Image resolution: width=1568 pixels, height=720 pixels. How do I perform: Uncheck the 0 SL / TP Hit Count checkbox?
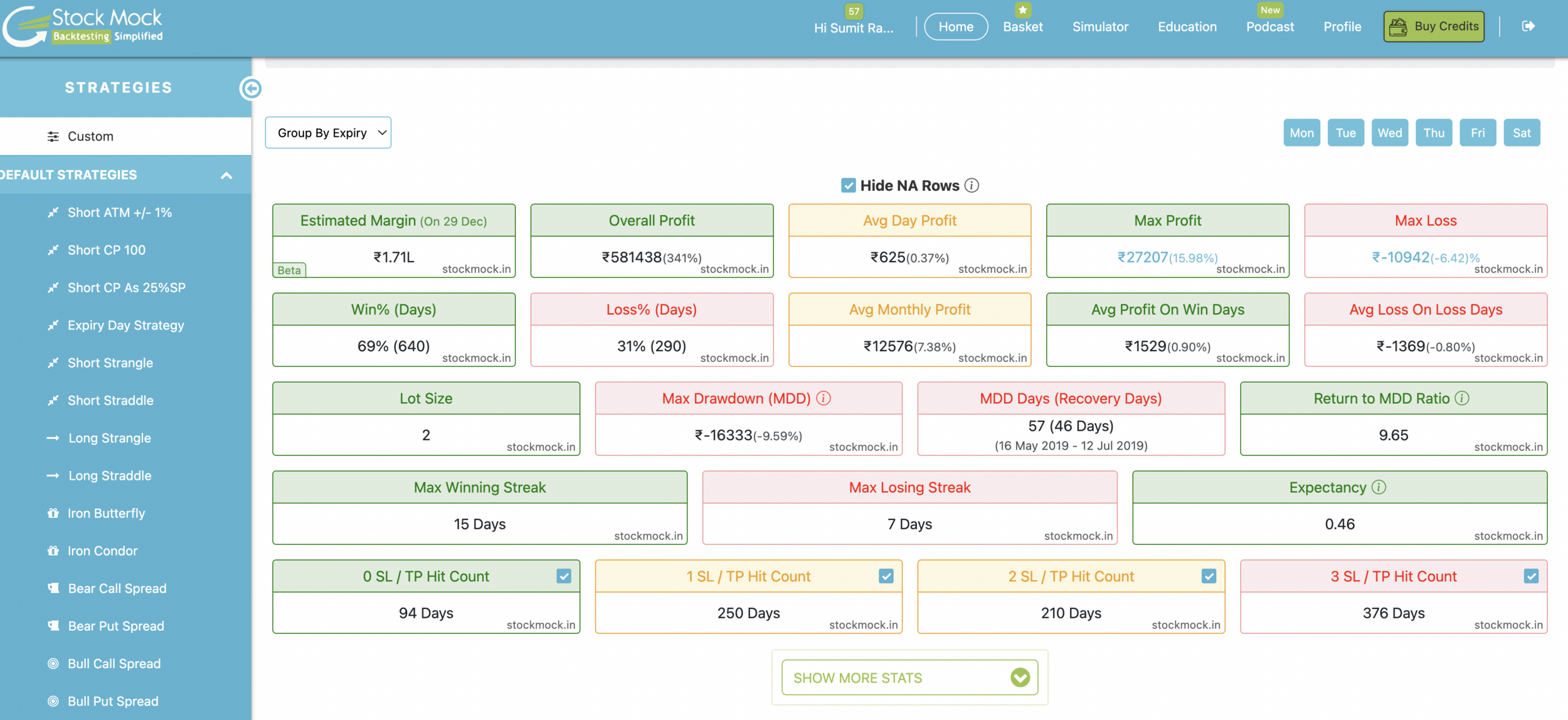tap(564, 576)
